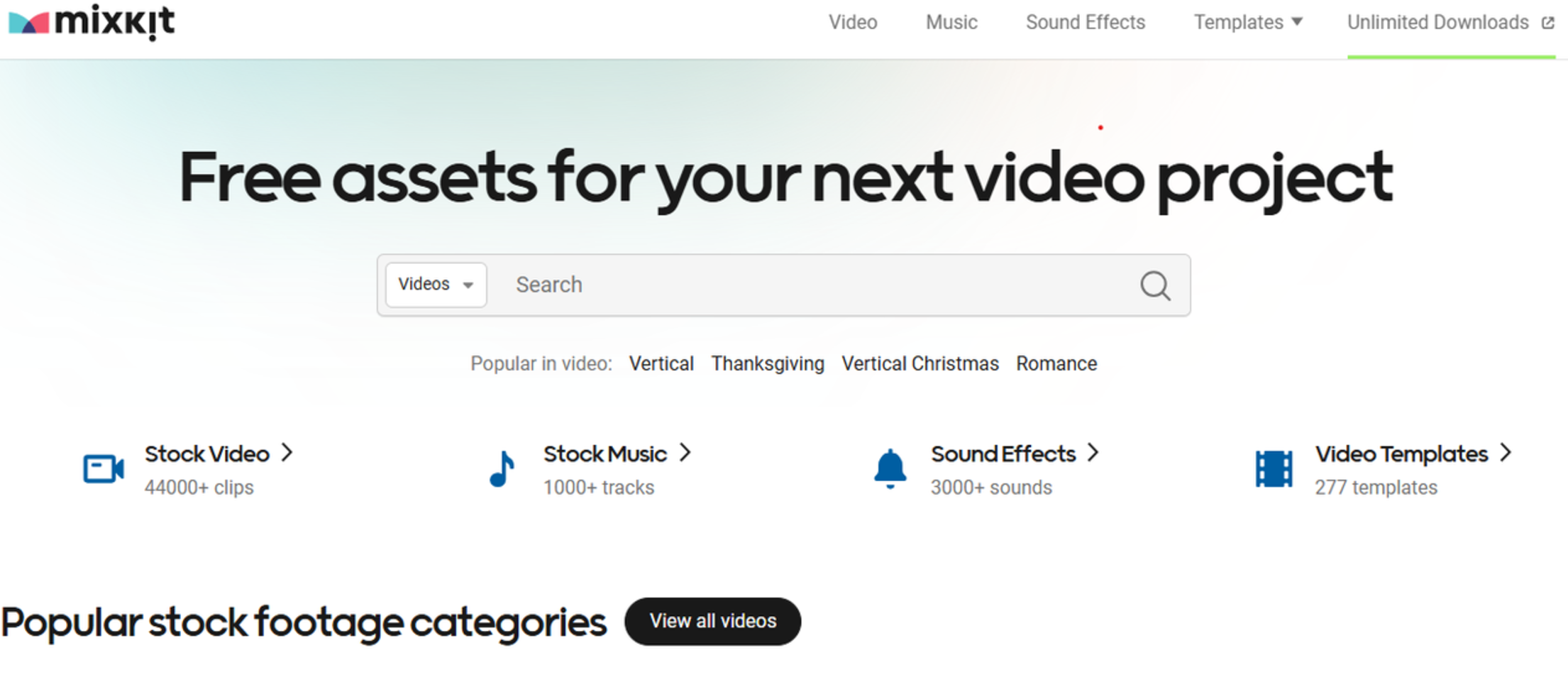Viewport: 1568px width, 692px height.
Task: Open the Thanksgiving popular search link
Action: click(768, 364)
